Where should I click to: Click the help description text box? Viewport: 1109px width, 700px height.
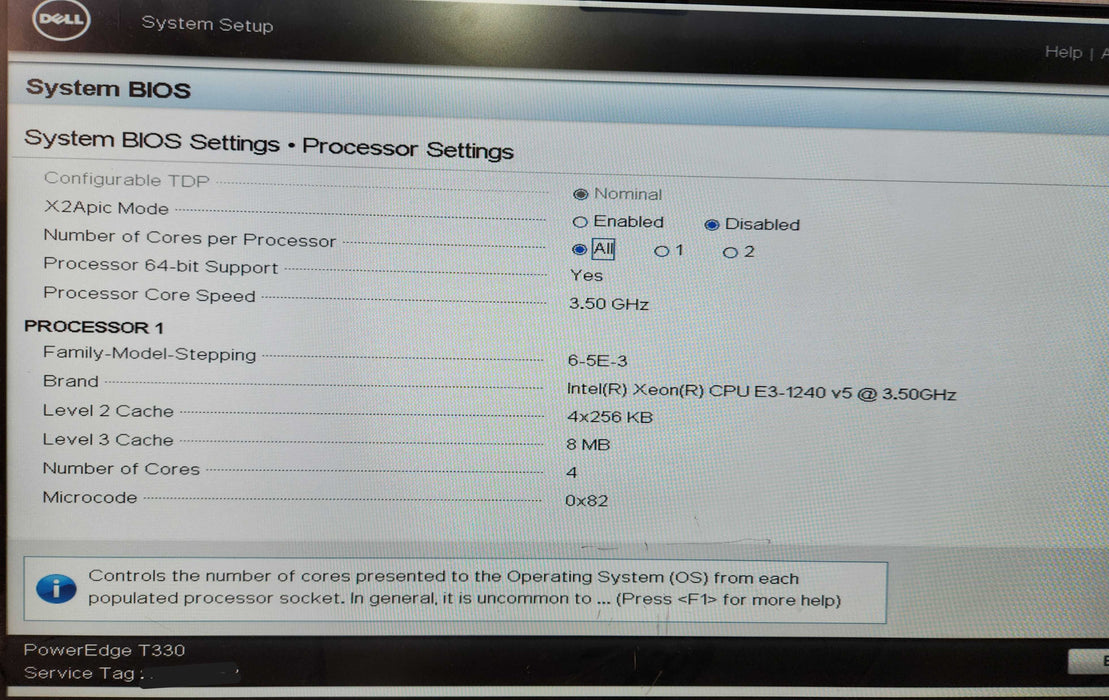tap(455, 590)
